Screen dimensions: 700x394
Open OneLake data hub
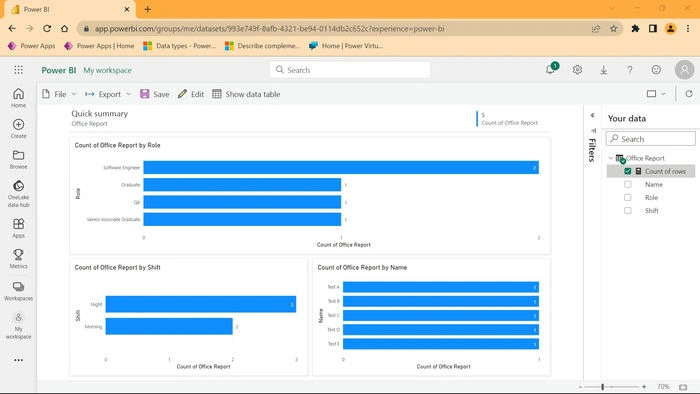[18, 194]
